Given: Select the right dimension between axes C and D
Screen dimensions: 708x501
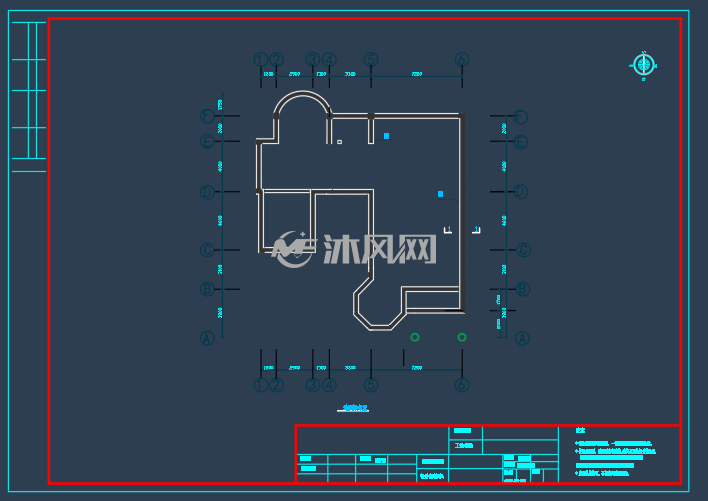Looking at the screenshot, I should [504, 221].
